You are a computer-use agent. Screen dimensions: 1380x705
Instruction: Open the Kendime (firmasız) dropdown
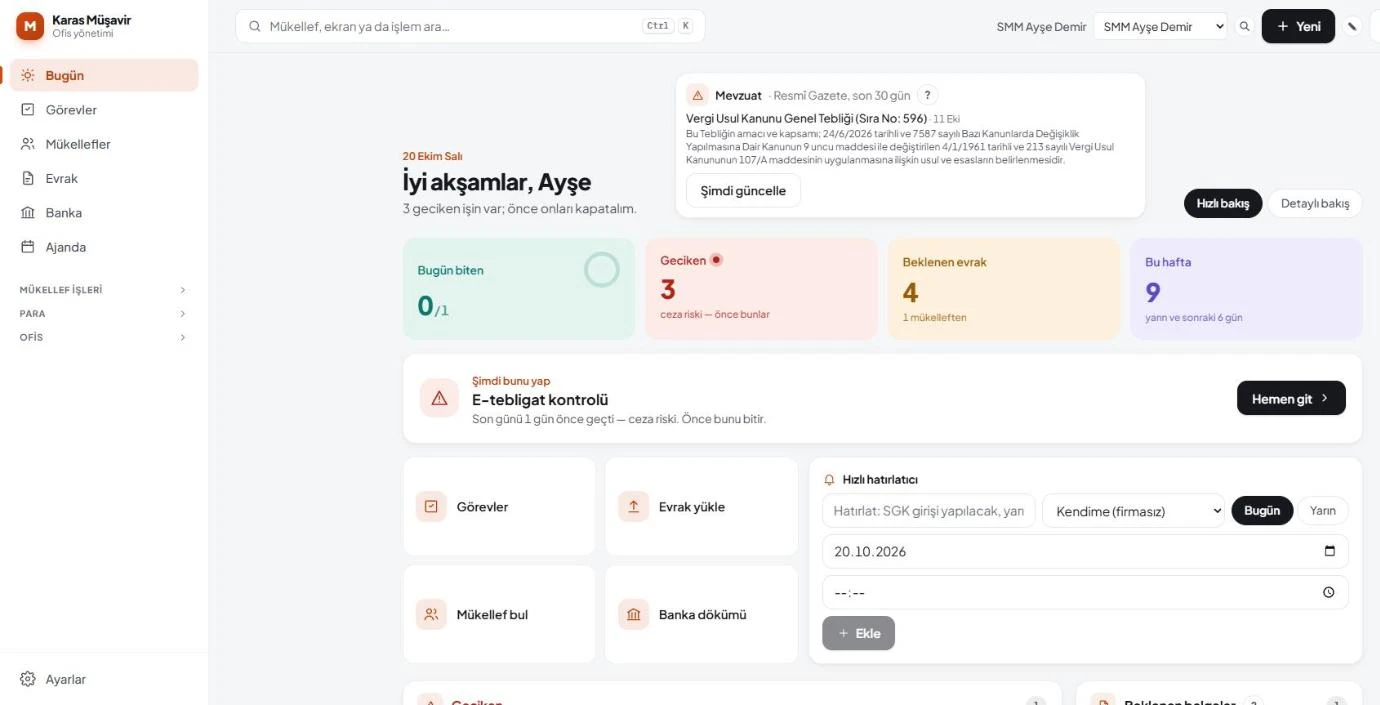pos(1133,511)
